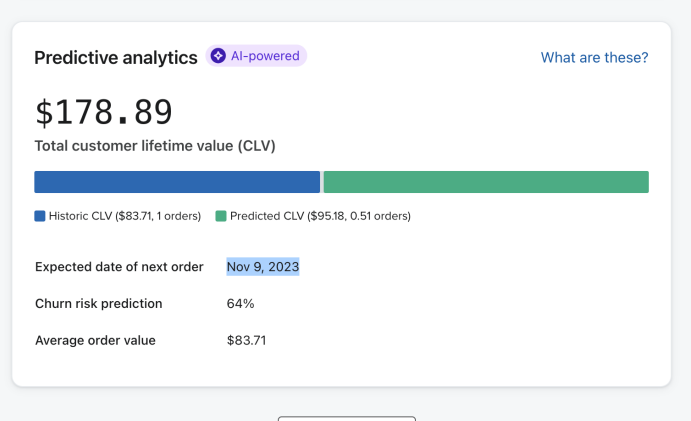Click the $83.71 average order value
This screenshot has width=691, height=421.
point(246,340)
